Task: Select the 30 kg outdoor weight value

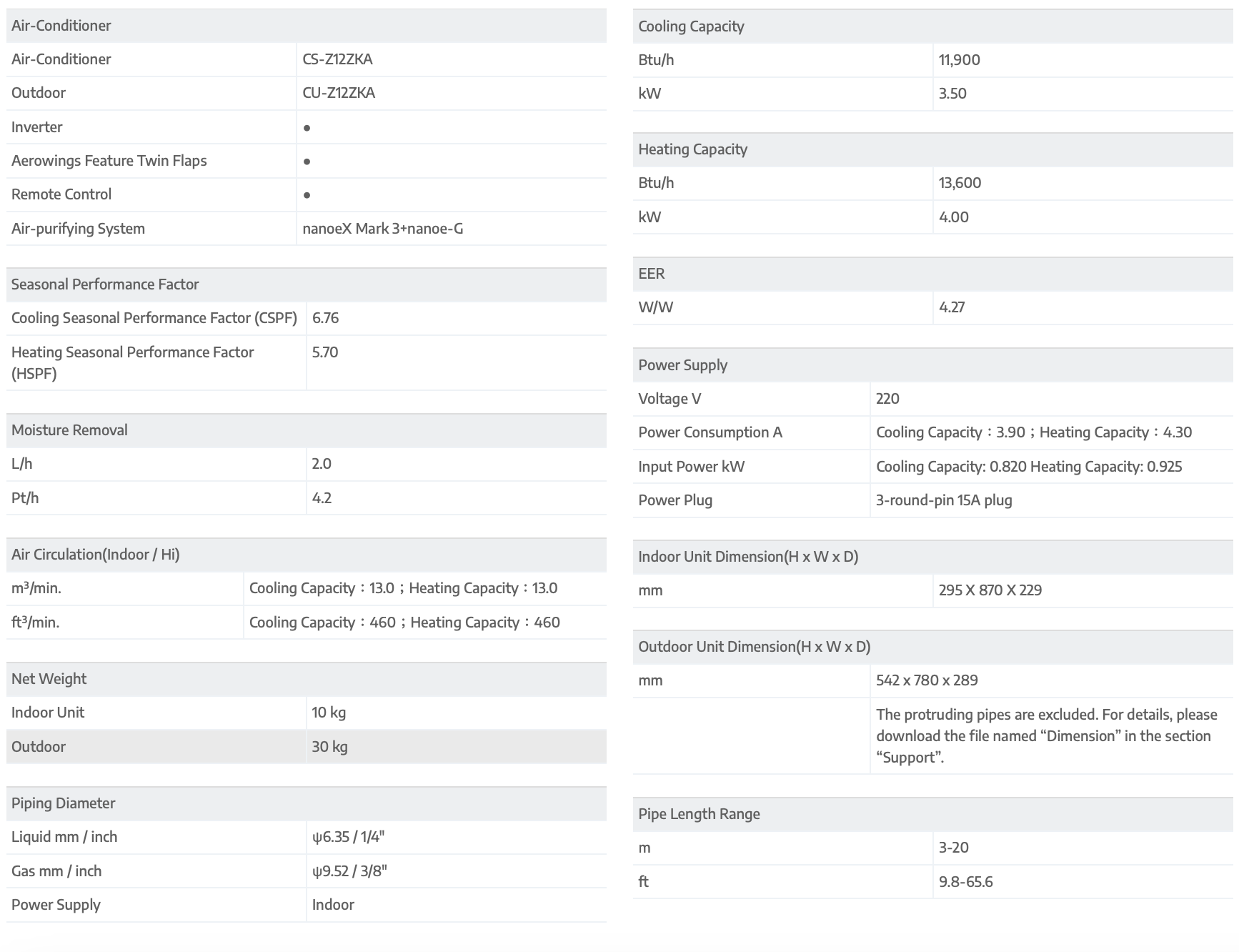Action: click(x=329, y=747)
